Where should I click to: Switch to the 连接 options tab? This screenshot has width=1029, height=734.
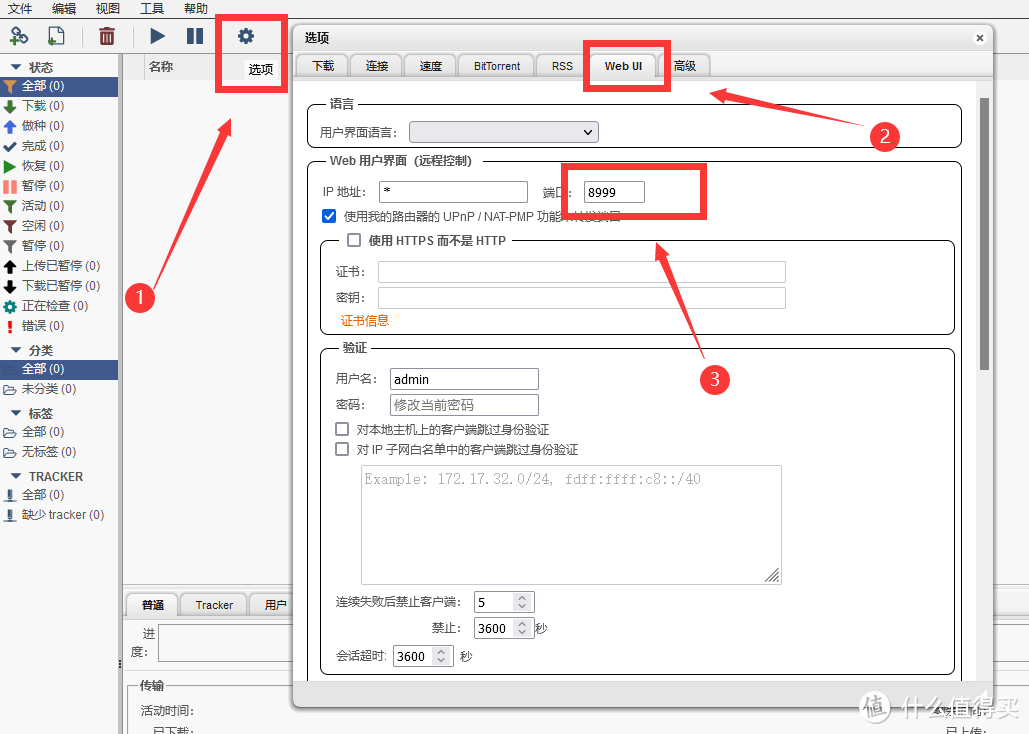377,66
